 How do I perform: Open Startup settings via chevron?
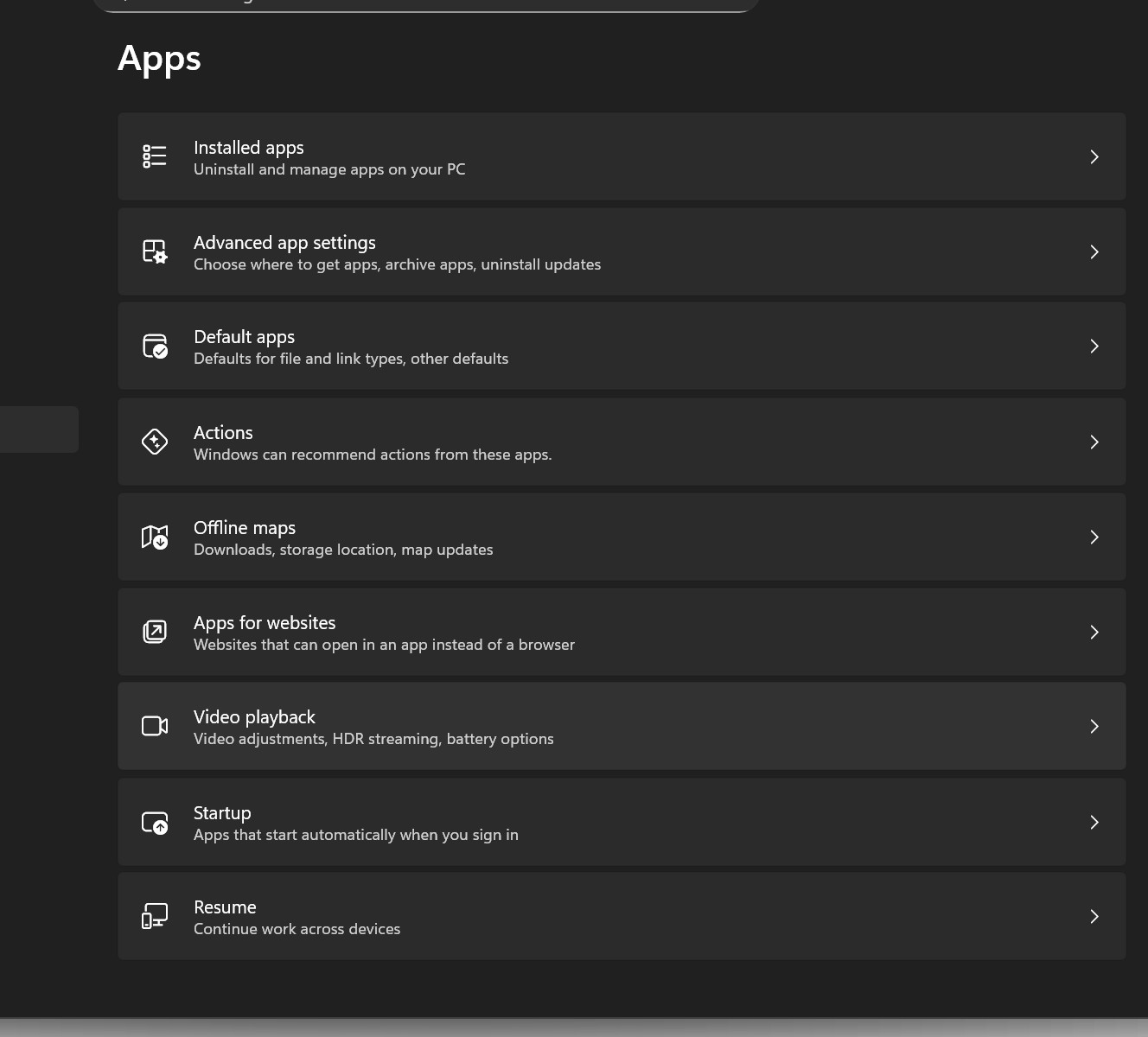coord(1094,822)
